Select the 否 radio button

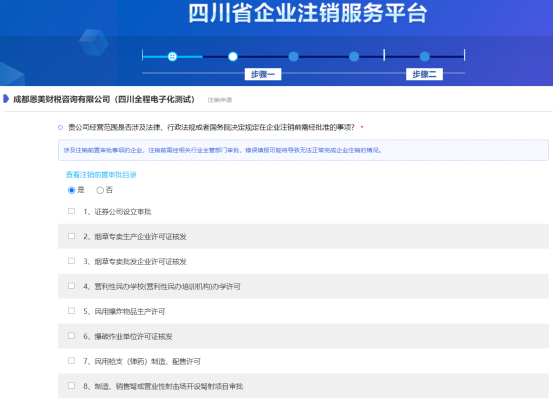(x=100, y=190)
